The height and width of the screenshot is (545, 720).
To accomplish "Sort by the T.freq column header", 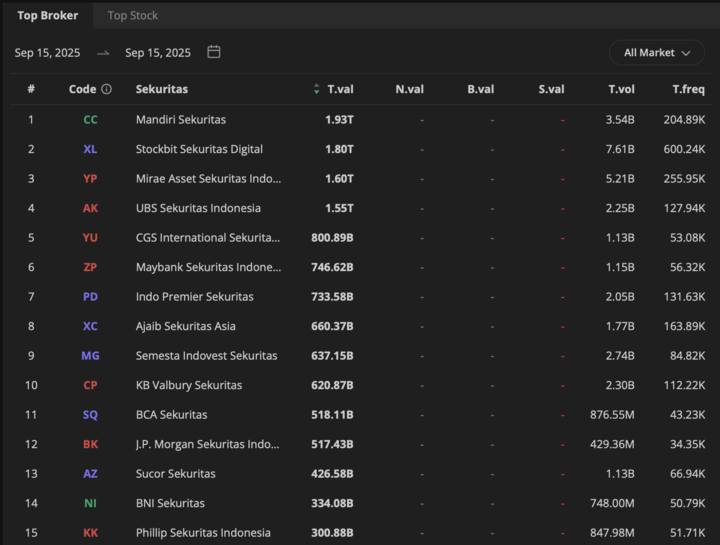I will click(x=688, y=89).
